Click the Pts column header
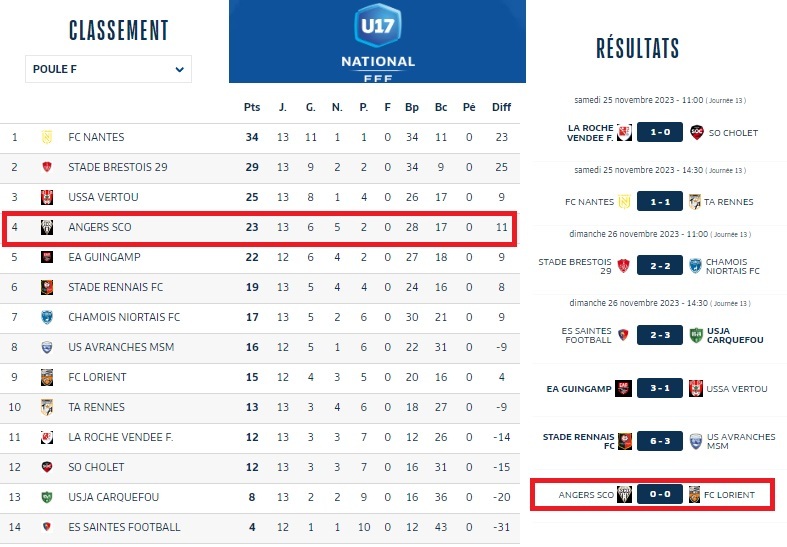Image resolution: width=787 pixels, height=547 pixels. pyautogui.click(x=252, y=107)
